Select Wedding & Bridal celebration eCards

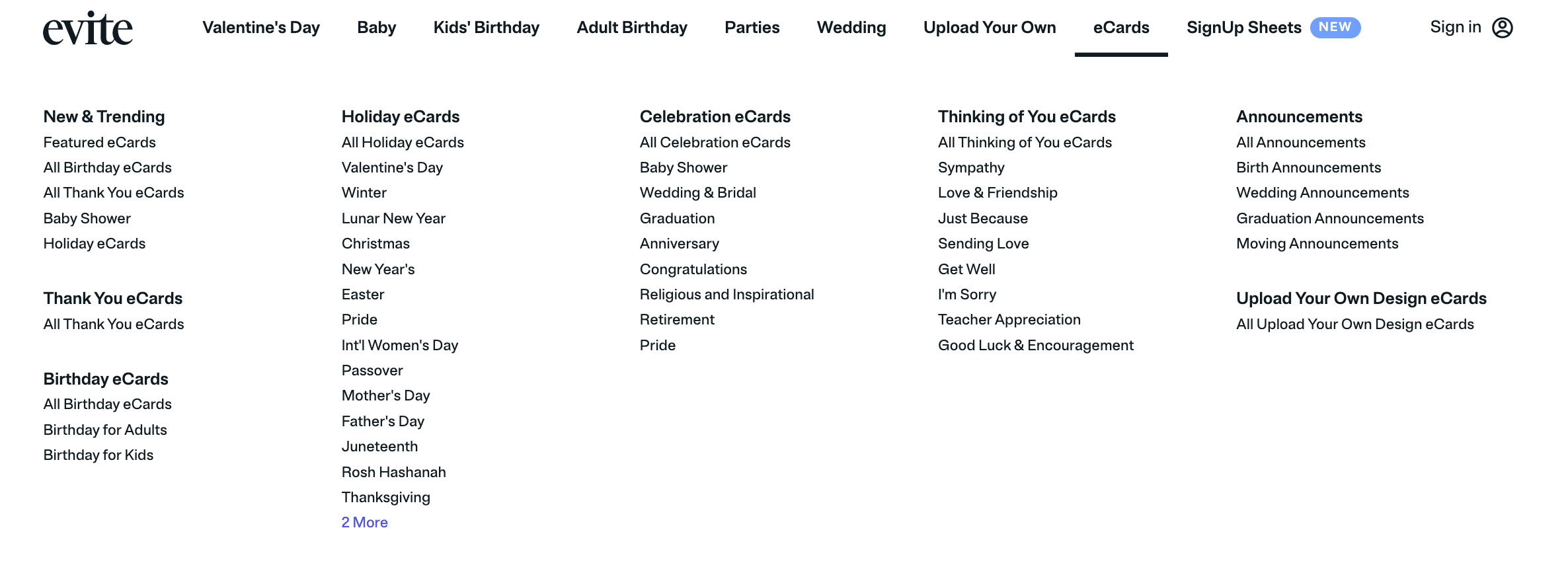point(698,192)
